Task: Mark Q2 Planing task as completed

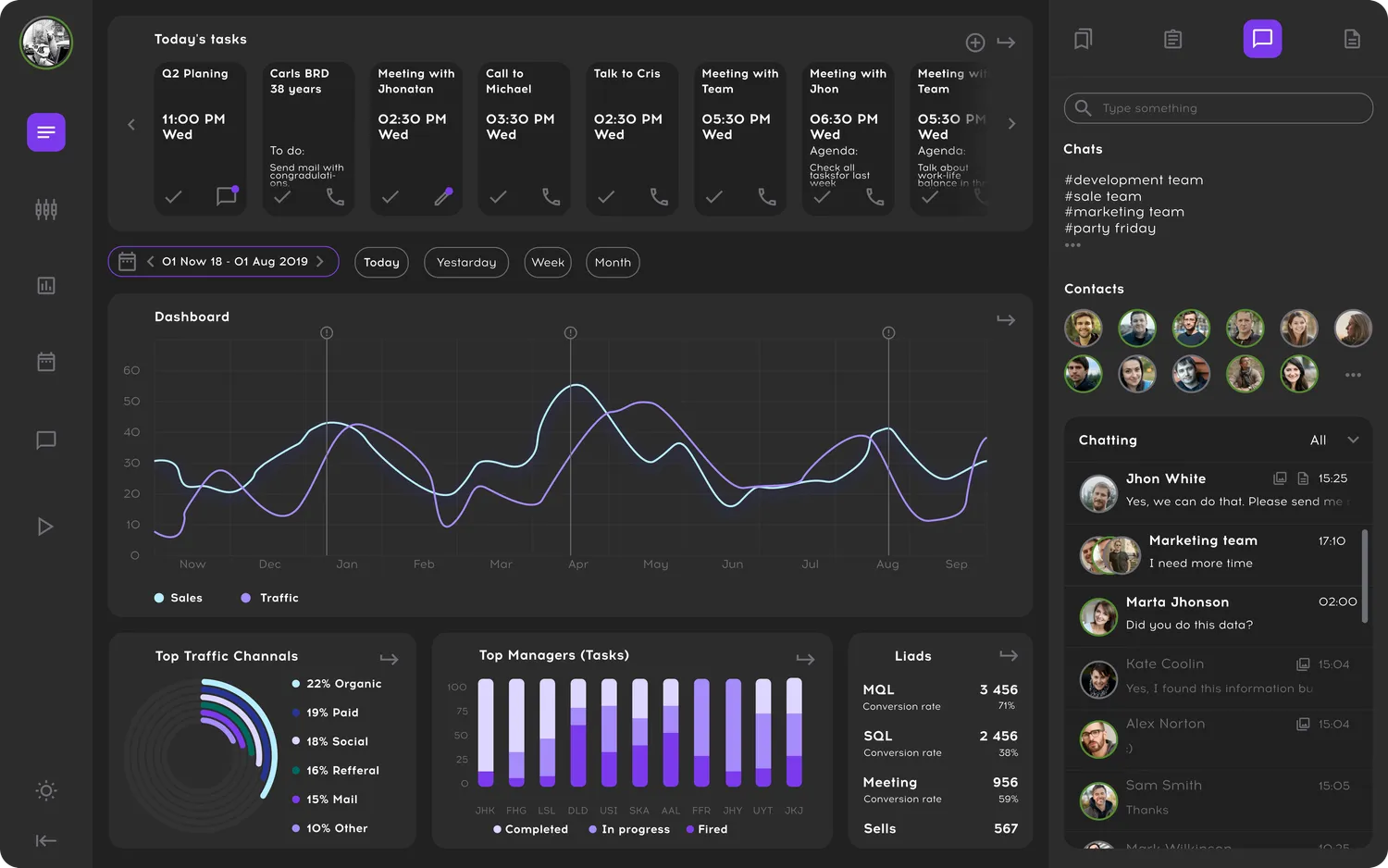Action: click(173, 196)
